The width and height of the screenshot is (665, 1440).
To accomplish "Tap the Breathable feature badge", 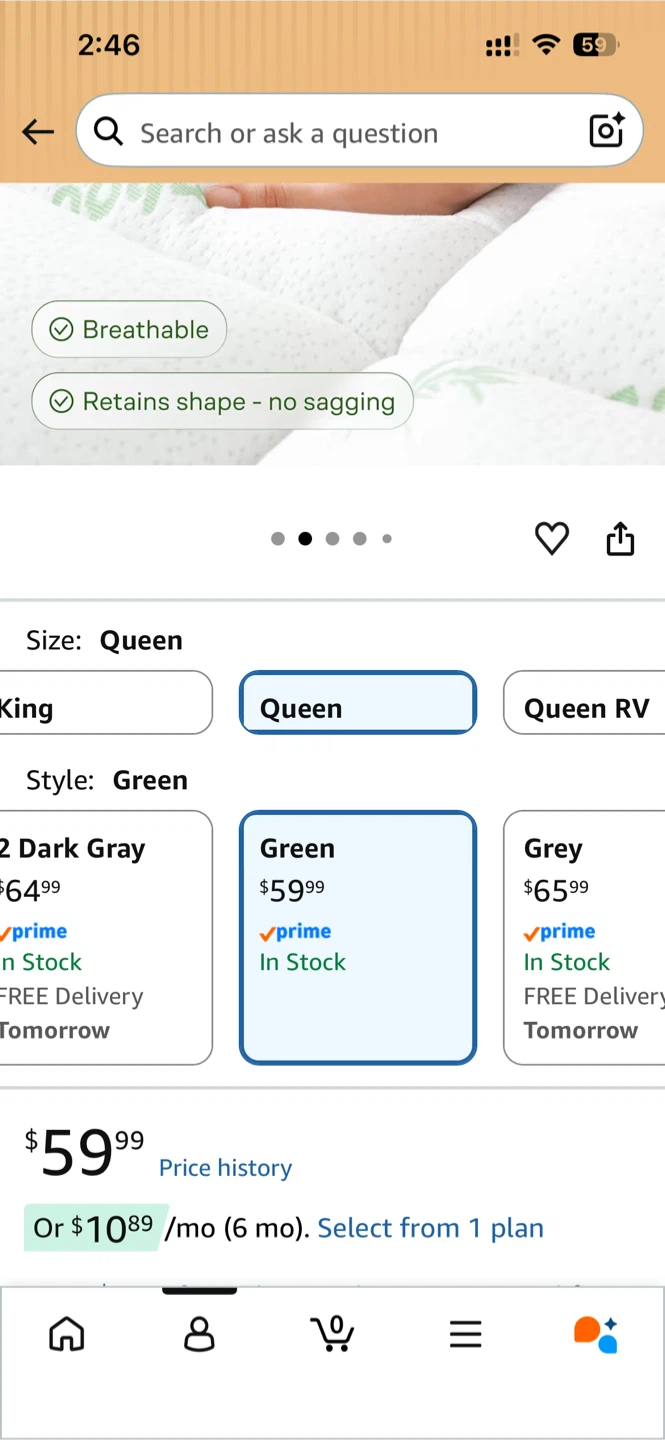I will click(129, 329).
